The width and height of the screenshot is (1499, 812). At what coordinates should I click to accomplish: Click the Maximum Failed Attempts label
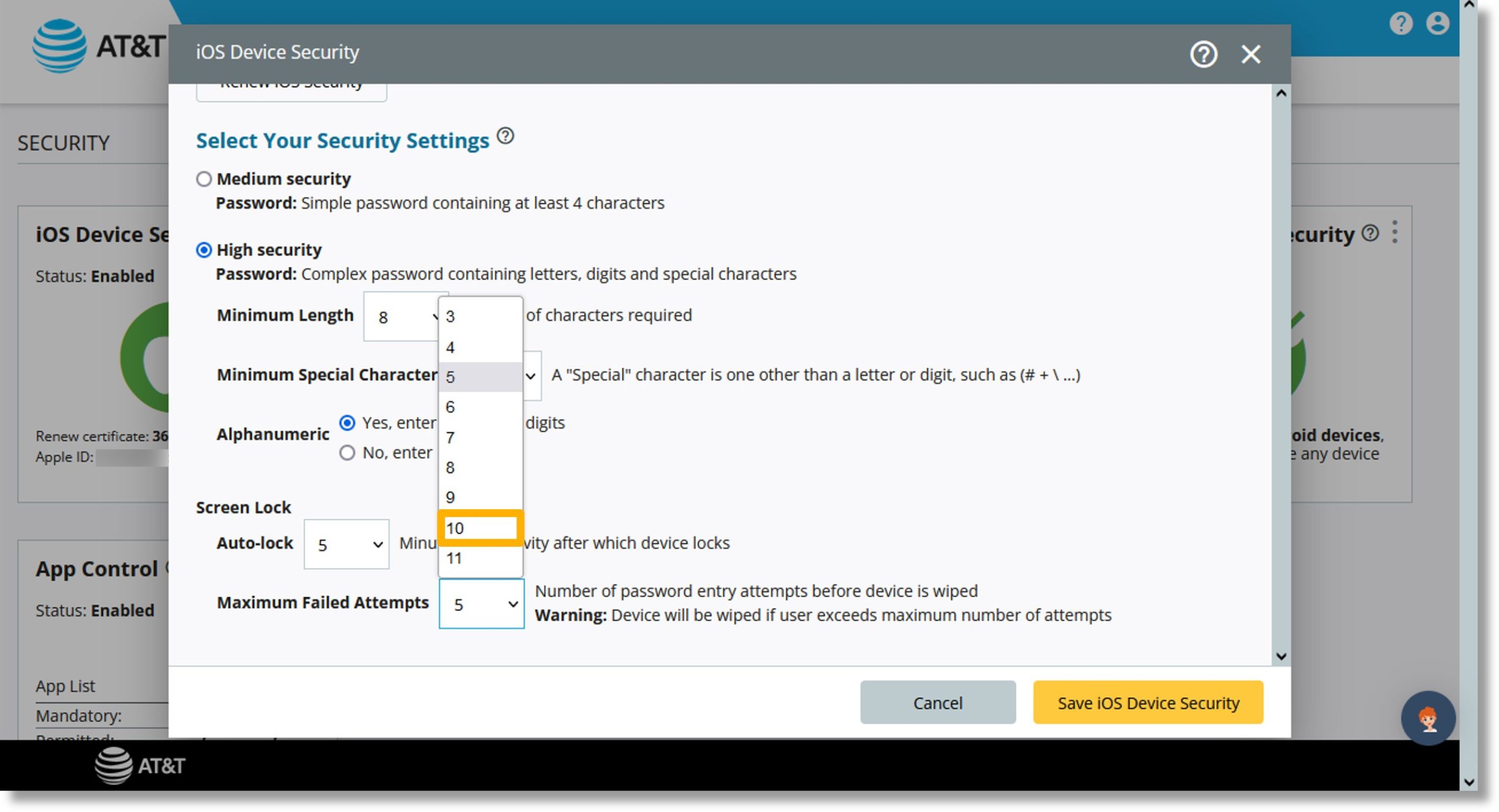point(323,602)
